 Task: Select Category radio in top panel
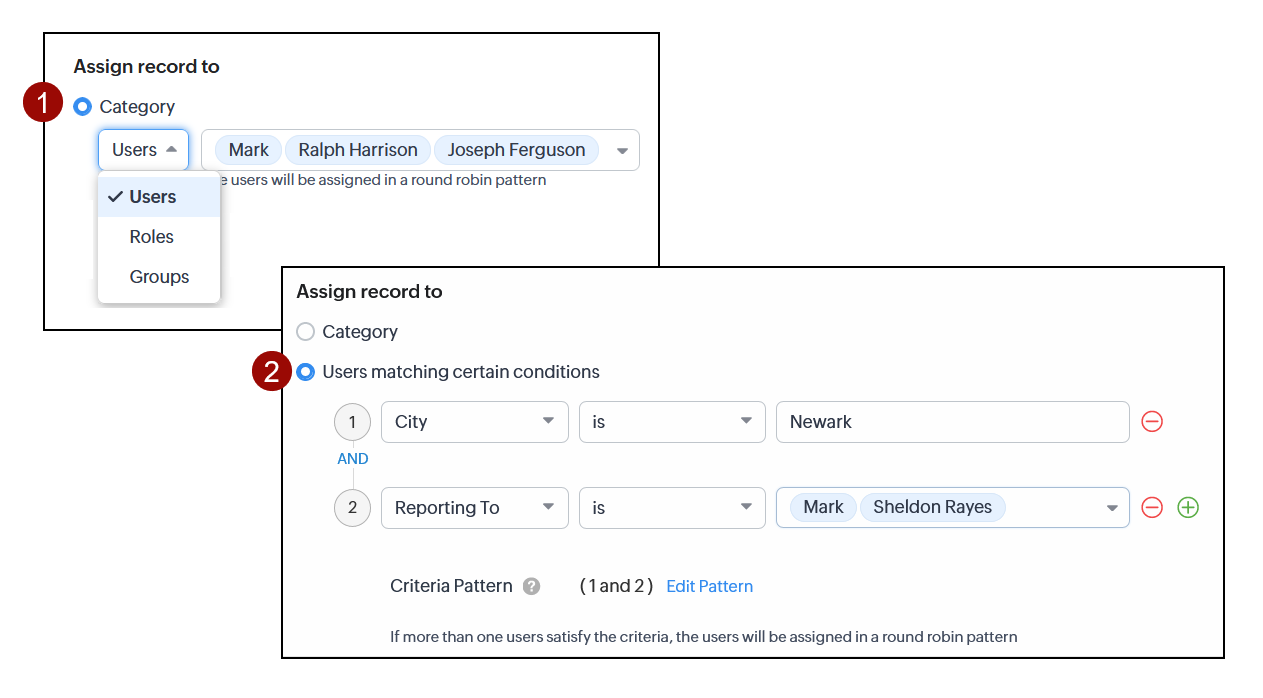click(83, 107)
